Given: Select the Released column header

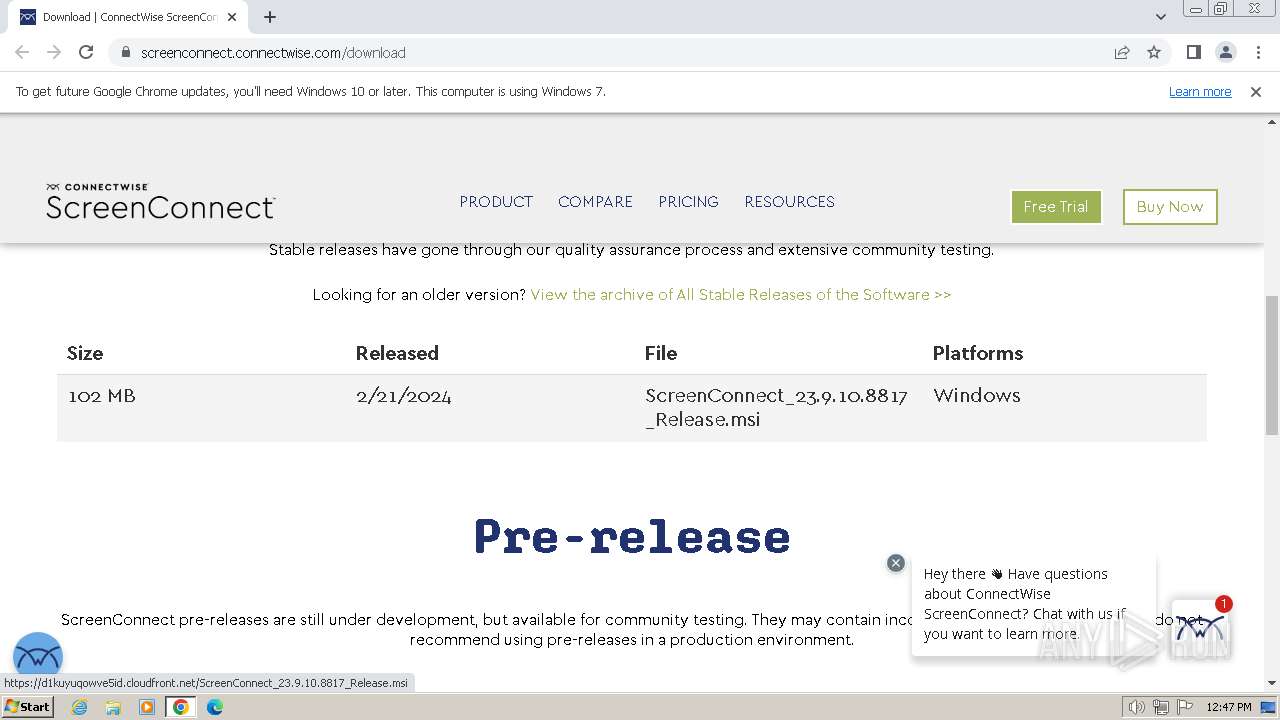Looking at the screenshot, I should [x=397, y=353].
